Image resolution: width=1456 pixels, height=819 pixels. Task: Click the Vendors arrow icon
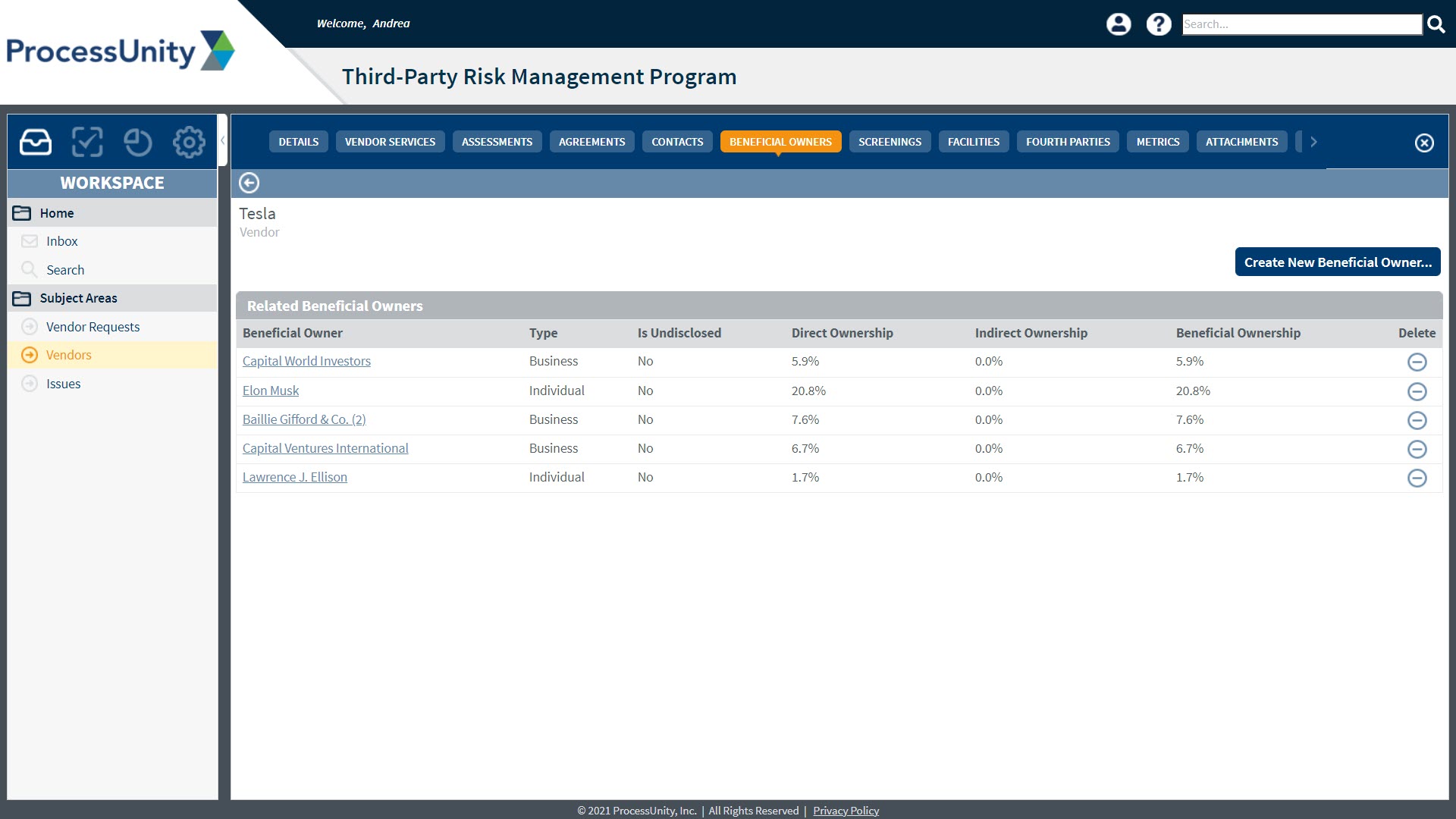(x=30, y=354)
